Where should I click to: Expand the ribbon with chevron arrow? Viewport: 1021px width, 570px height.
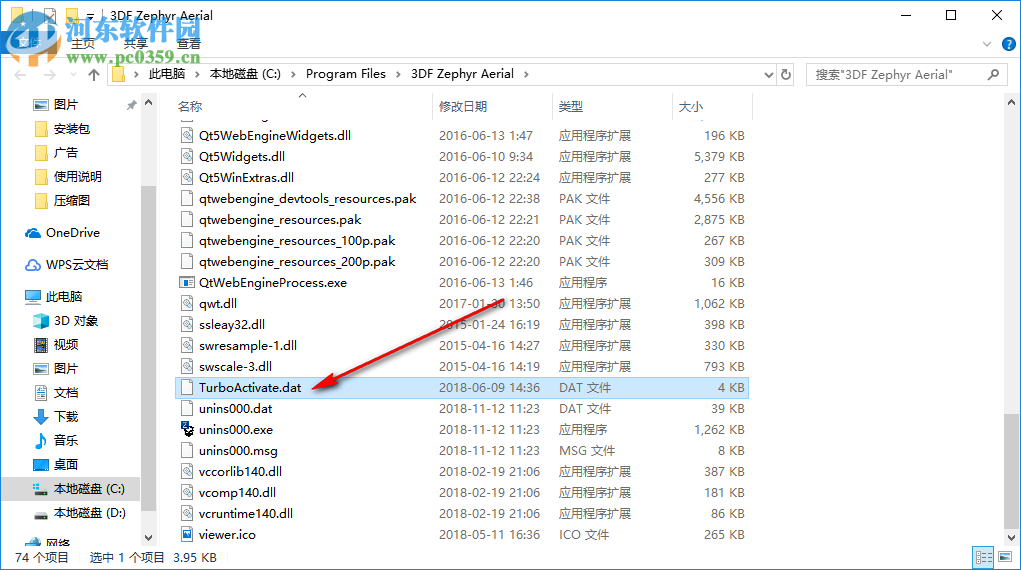point(986,44)
